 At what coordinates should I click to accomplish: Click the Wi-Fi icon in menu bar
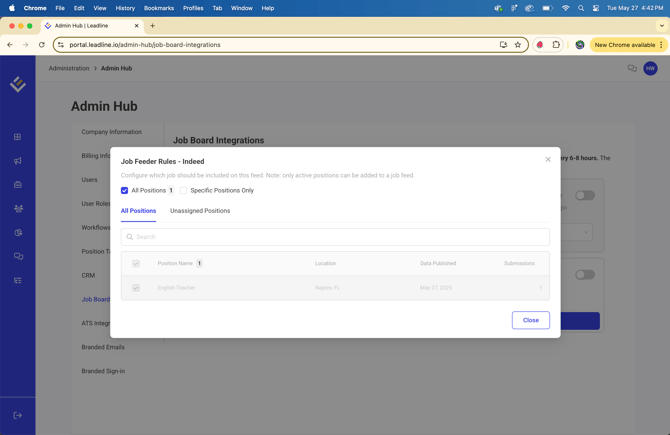pos(566,8)
